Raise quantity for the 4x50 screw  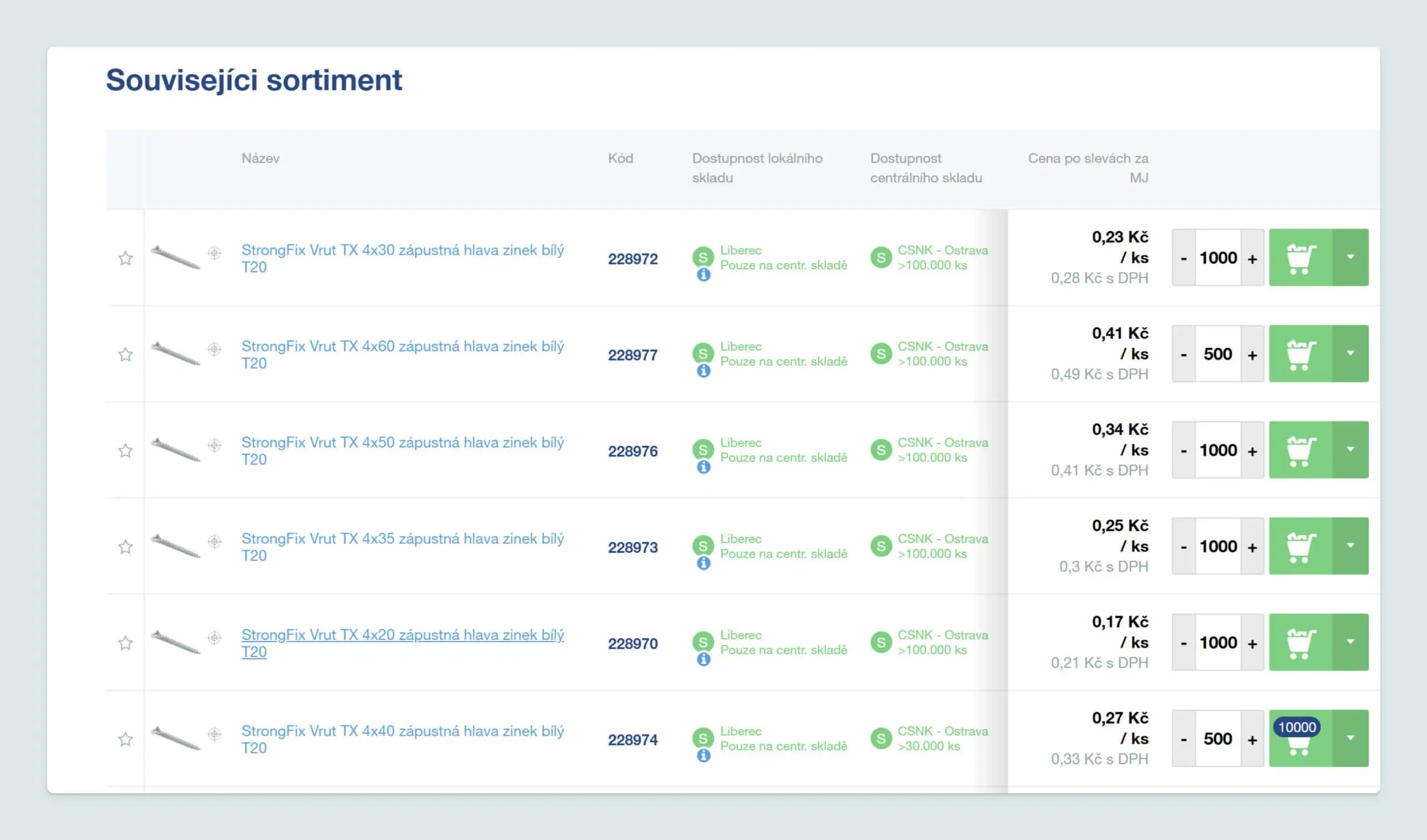[x=1253, y=451]
